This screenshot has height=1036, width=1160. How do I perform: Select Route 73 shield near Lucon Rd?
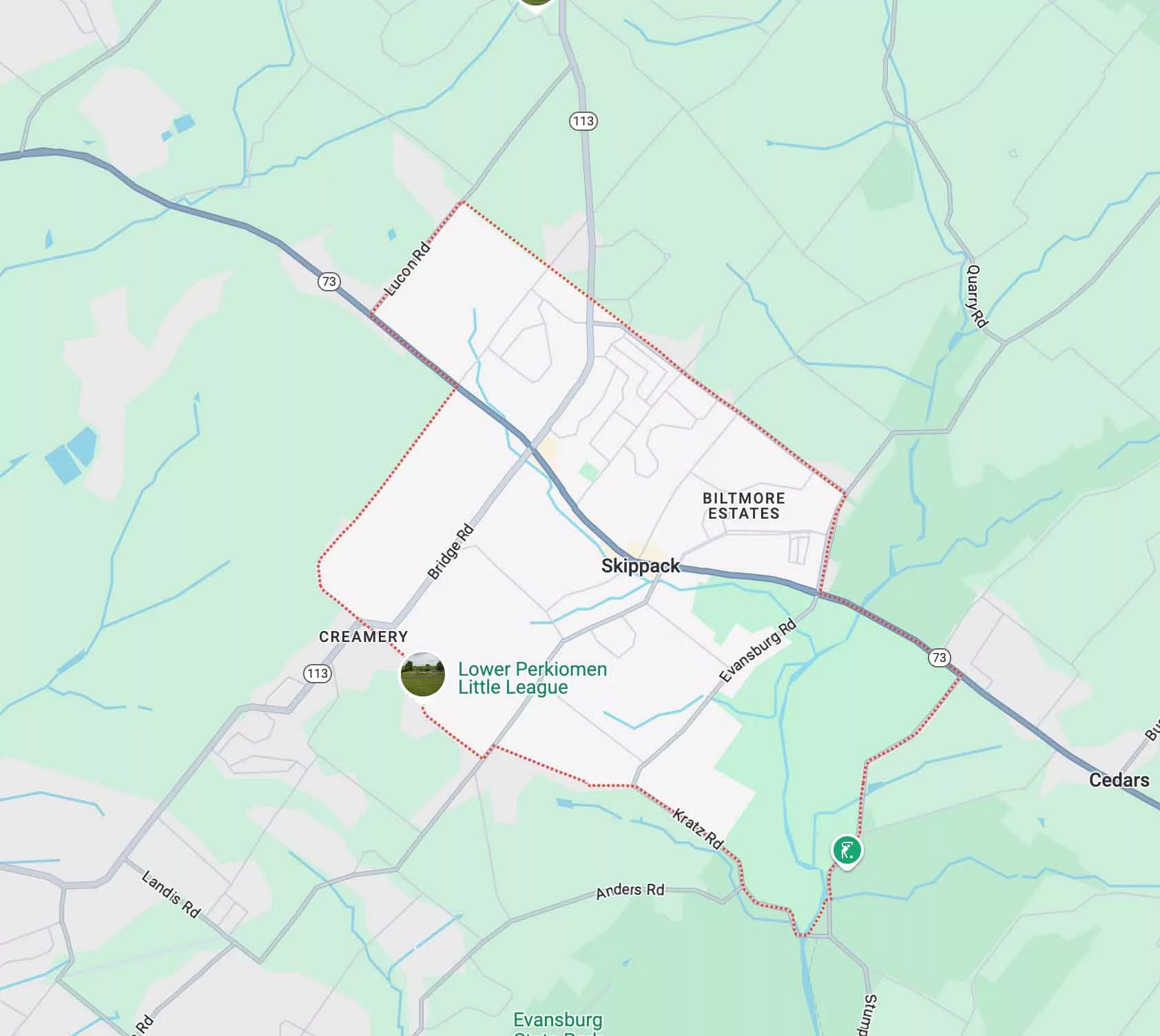pos(329,281)
